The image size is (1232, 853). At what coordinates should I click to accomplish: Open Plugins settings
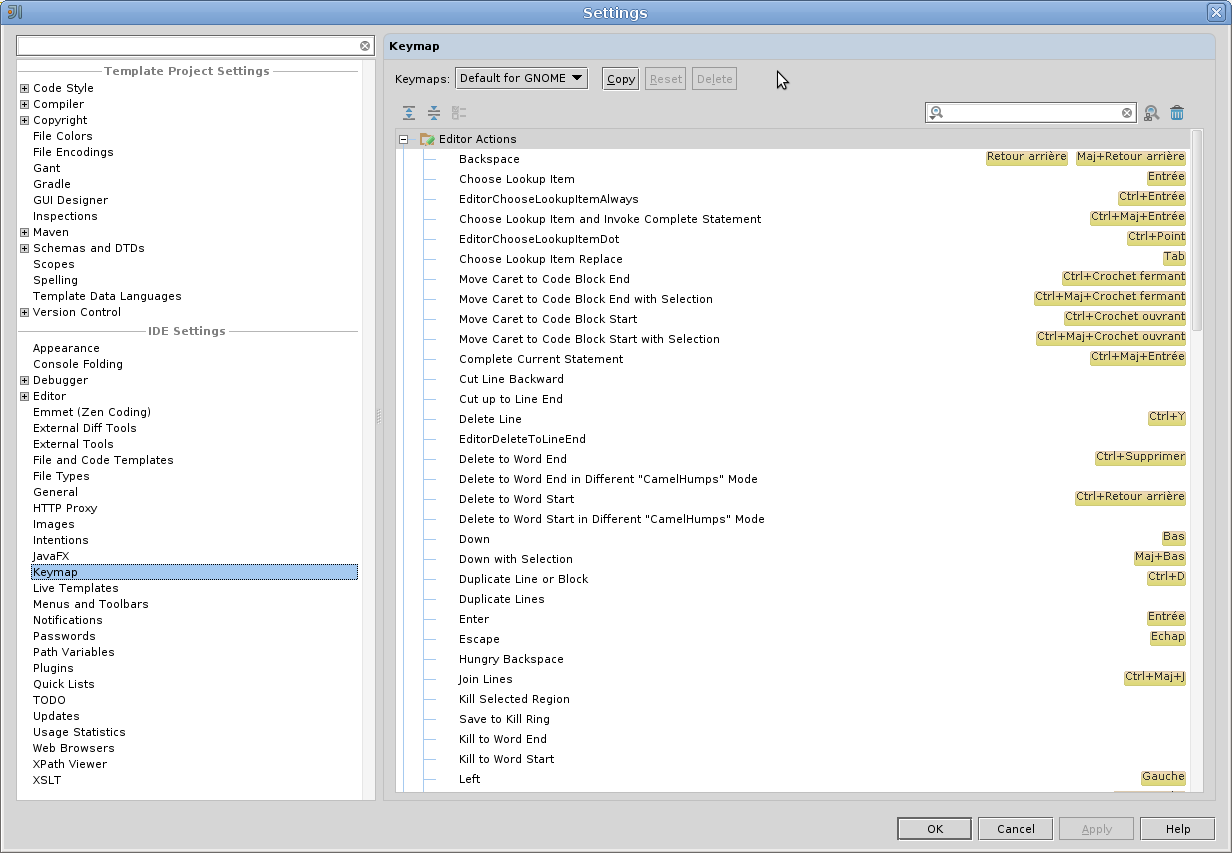point(53,668)
